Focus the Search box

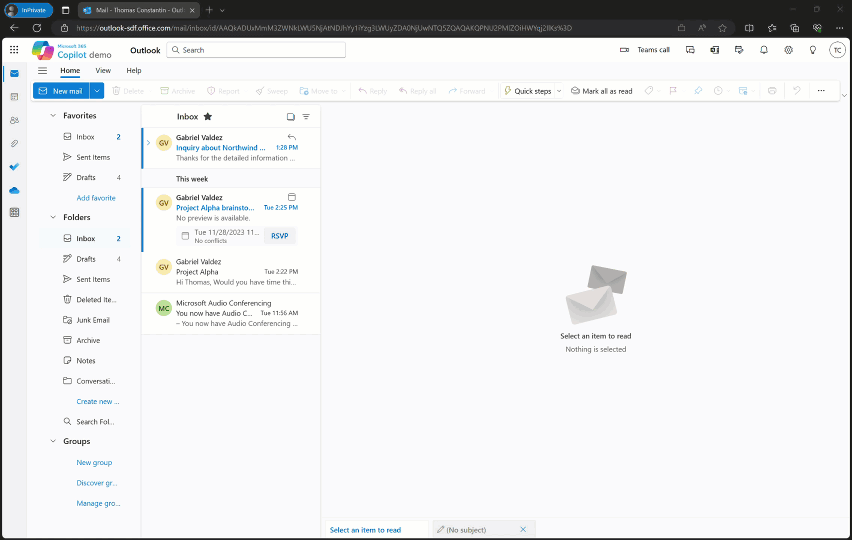pyautogui.click(x=256, y=50)
